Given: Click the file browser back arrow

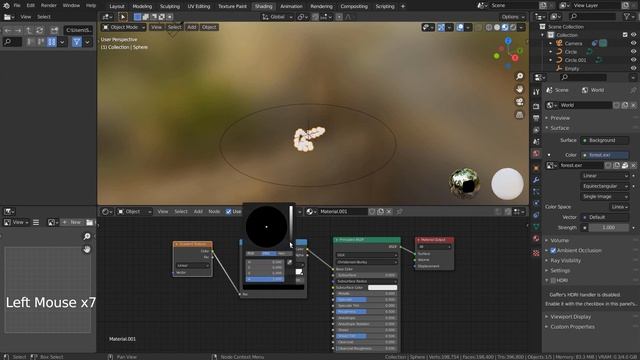Looking at the screenshot, I should tap(8, 30).
